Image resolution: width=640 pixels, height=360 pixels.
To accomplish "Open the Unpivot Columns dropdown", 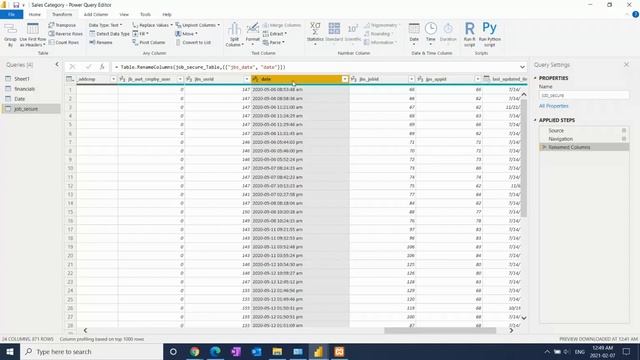I will [x=198, y=25].
